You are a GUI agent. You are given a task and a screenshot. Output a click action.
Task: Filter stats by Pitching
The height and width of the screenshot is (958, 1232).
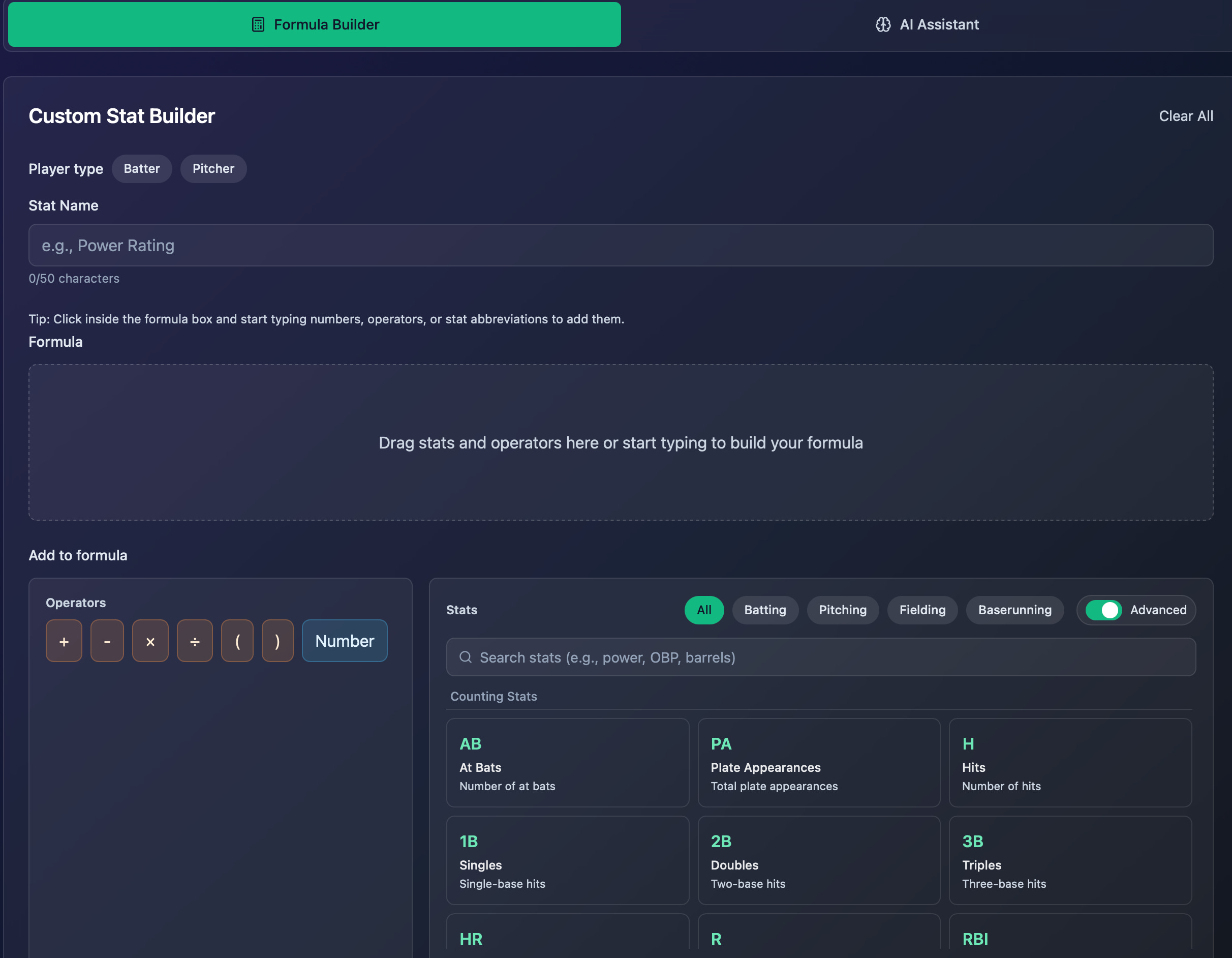842,610
